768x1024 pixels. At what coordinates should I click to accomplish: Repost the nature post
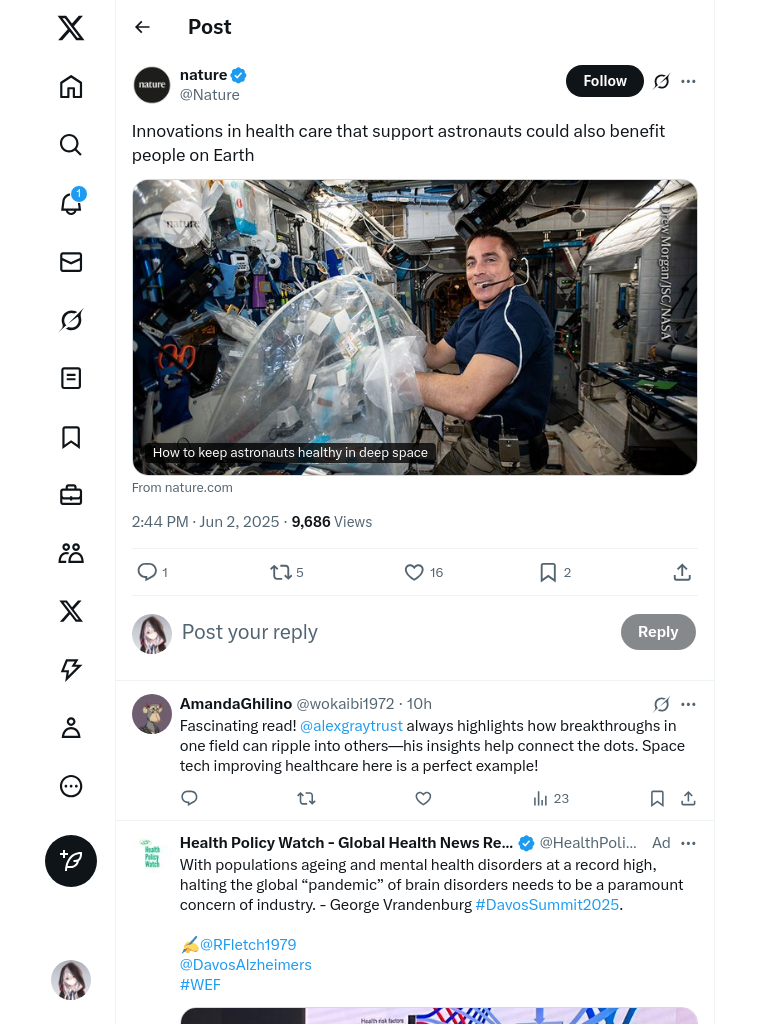point(280,572)
